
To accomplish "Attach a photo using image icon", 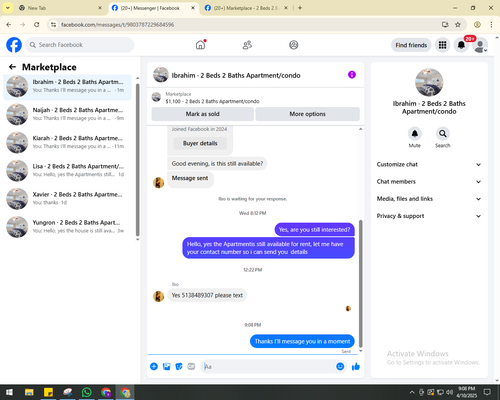I will pos(166,367).
